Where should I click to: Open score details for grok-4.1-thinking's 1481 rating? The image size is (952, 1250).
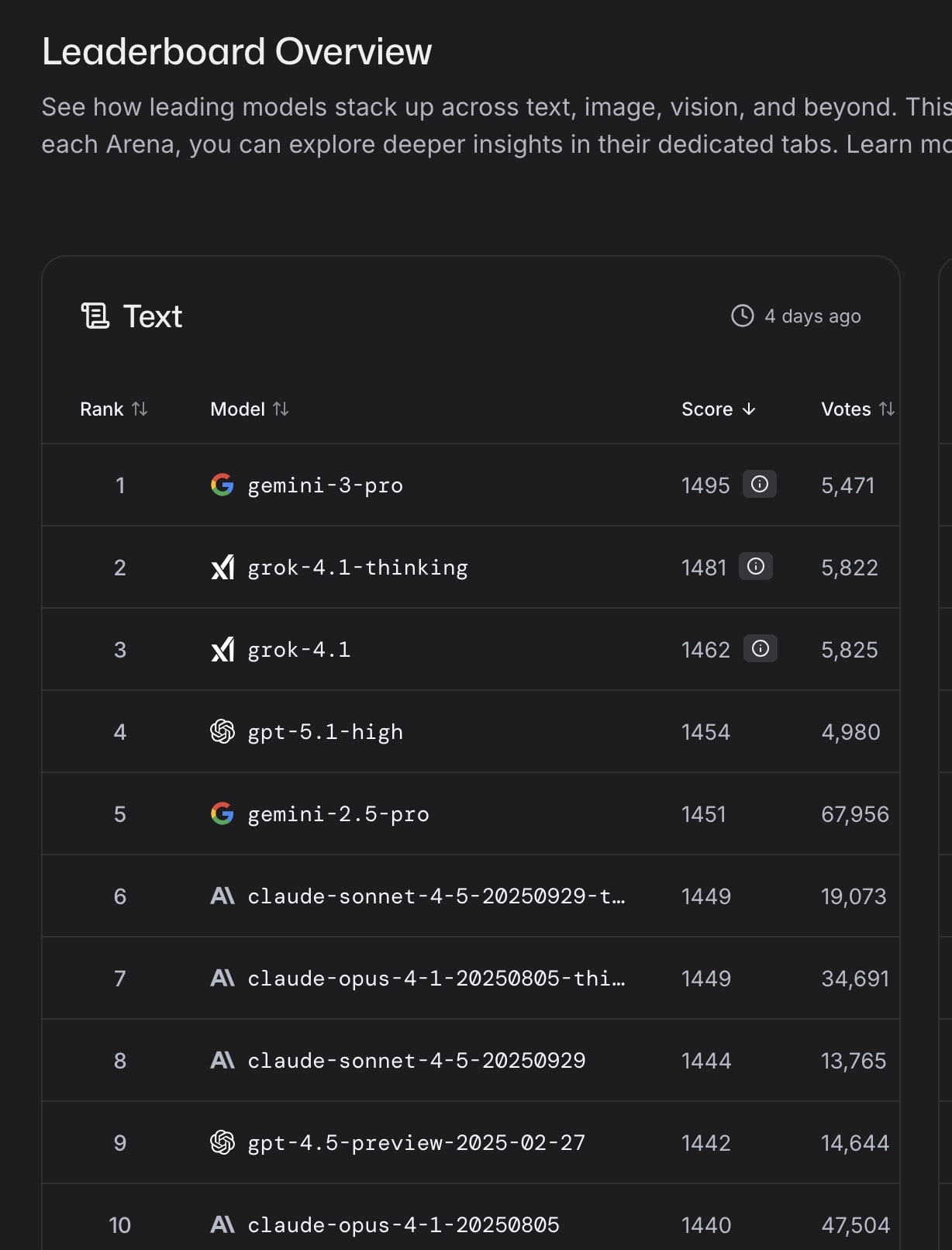756,567
